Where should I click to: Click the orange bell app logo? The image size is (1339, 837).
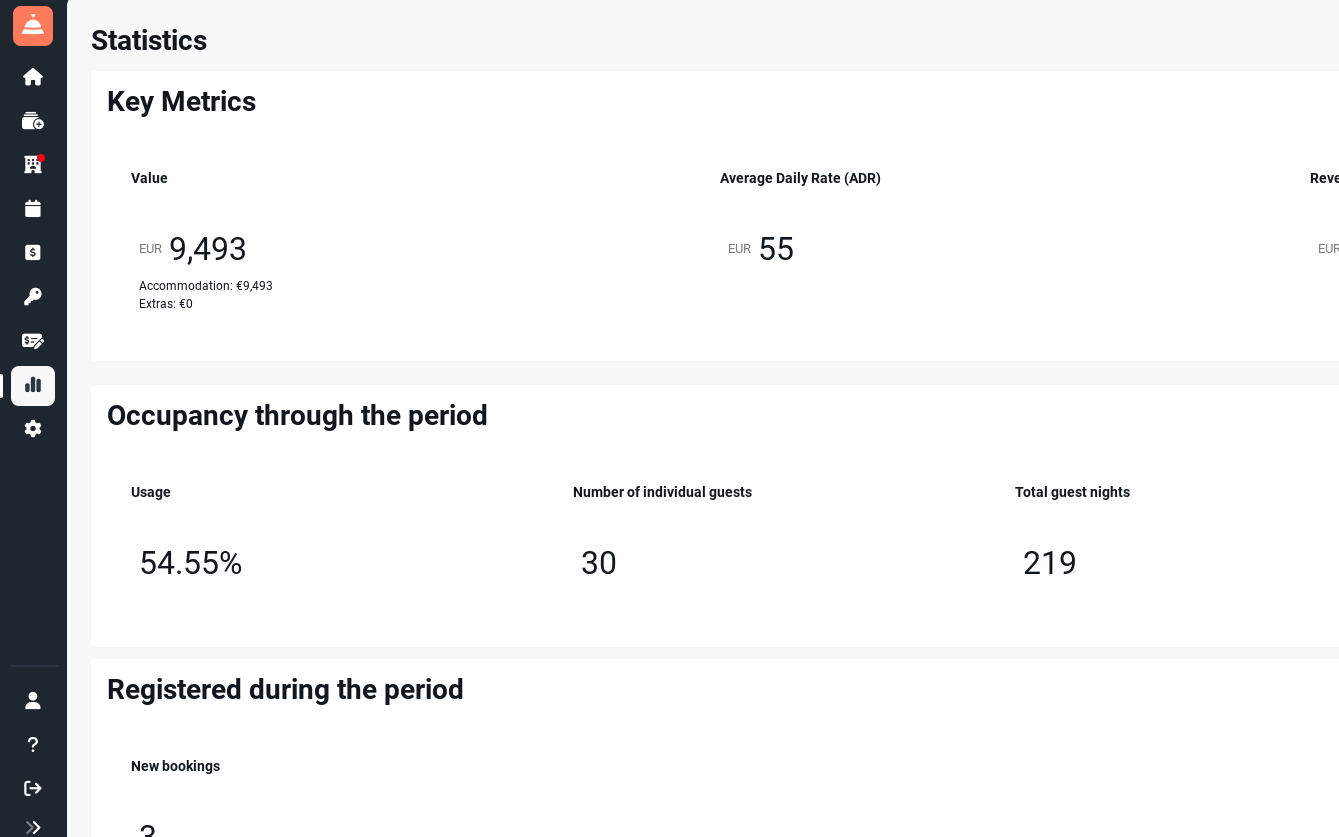coord(33,26)
